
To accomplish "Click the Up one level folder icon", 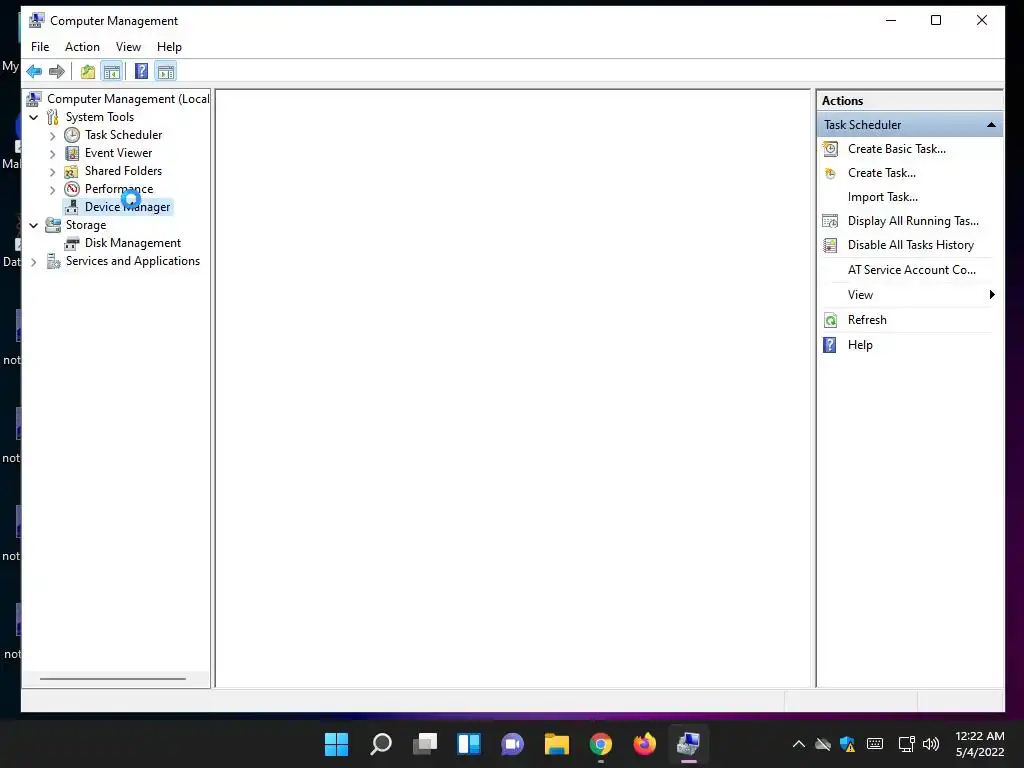I will [88, 71].
